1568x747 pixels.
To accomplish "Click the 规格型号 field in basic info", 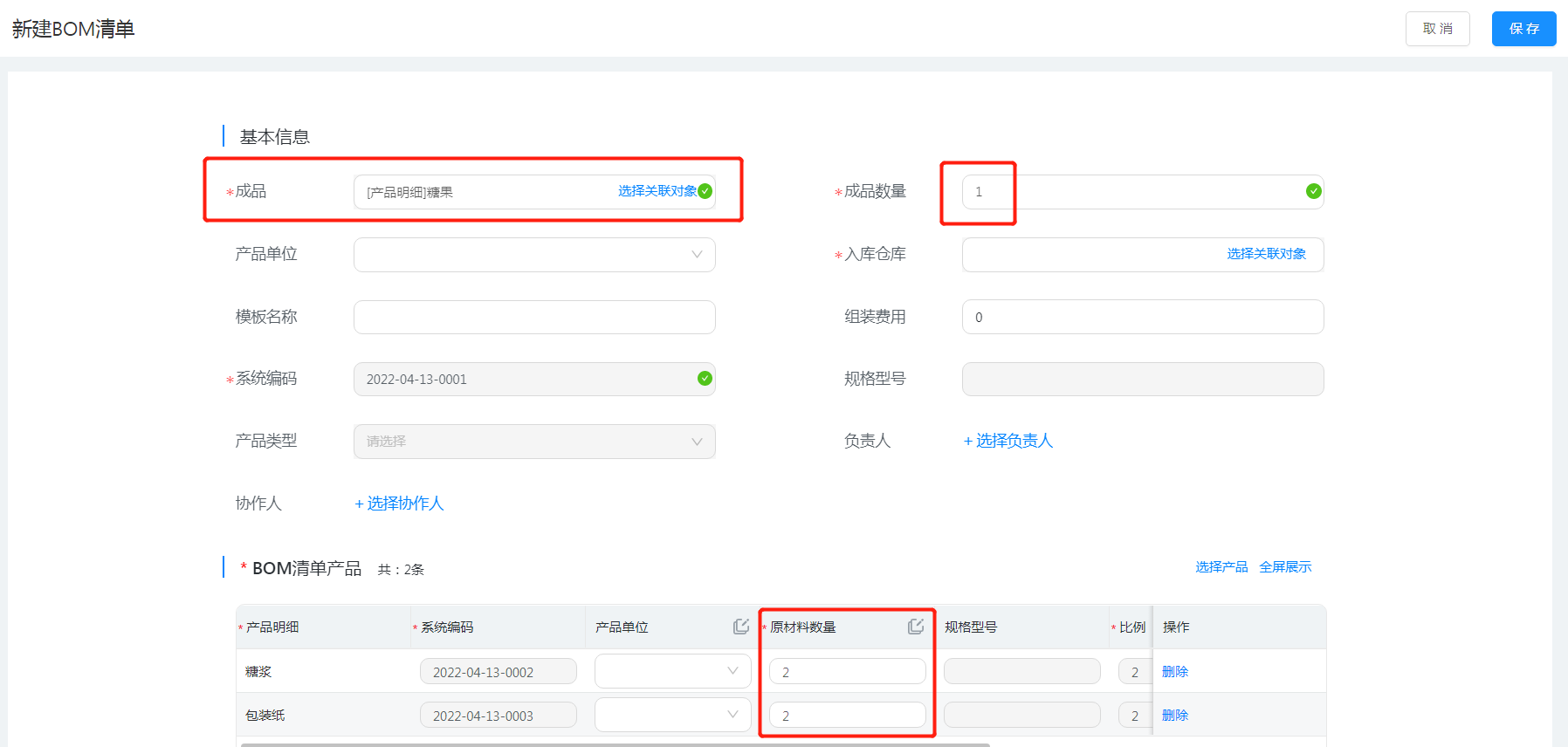I will click(1143, 379).
